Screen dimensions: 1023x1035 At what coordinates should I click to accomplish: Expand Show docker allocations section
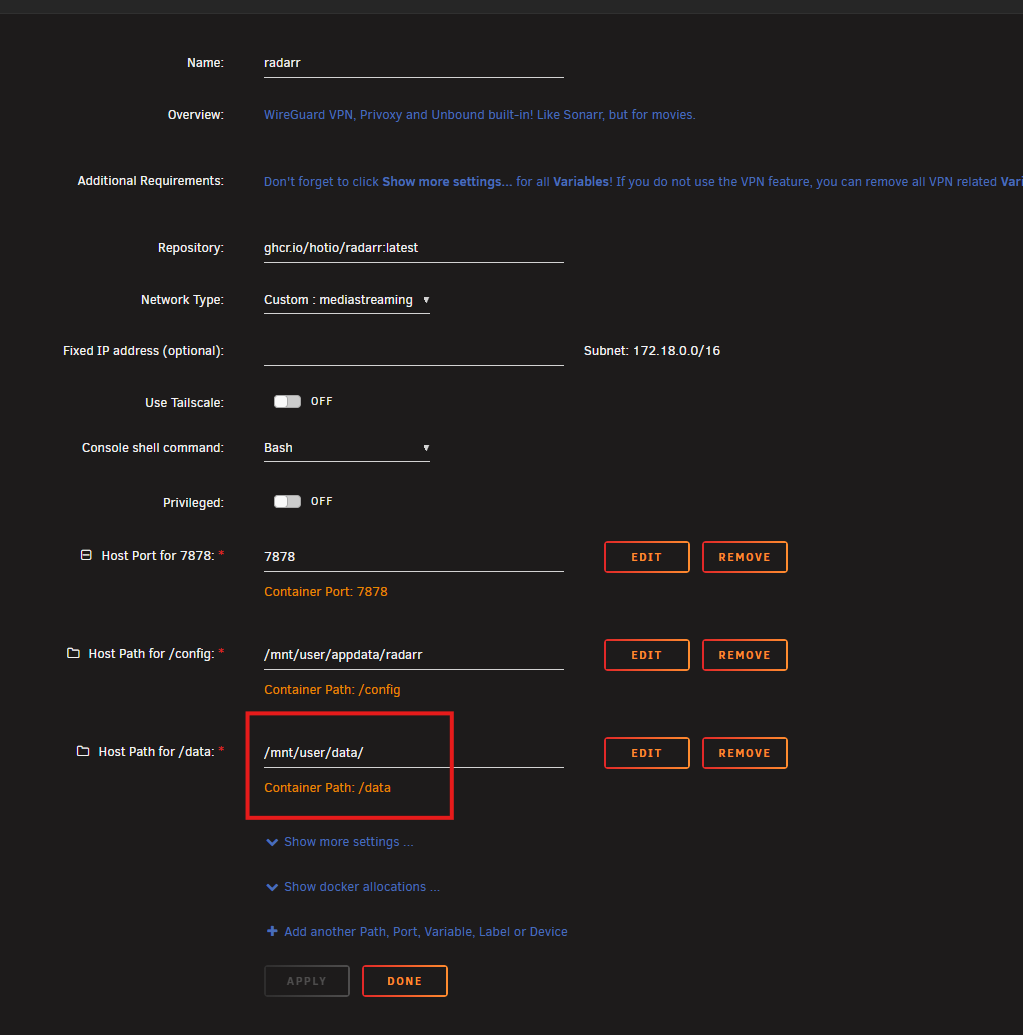pyautogui.click(x=361, y=887)
